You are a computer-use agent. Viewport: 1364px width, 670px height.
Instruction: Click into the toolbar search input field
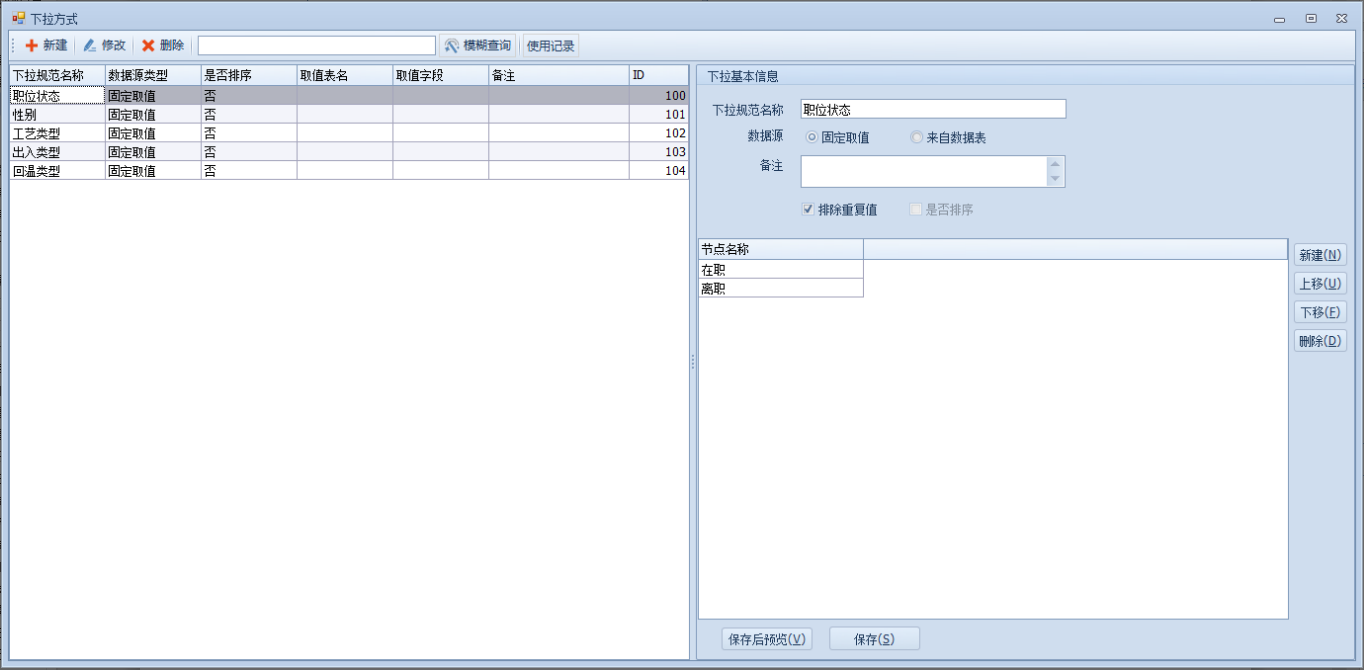pyautogui.click(x=316, y=45)
